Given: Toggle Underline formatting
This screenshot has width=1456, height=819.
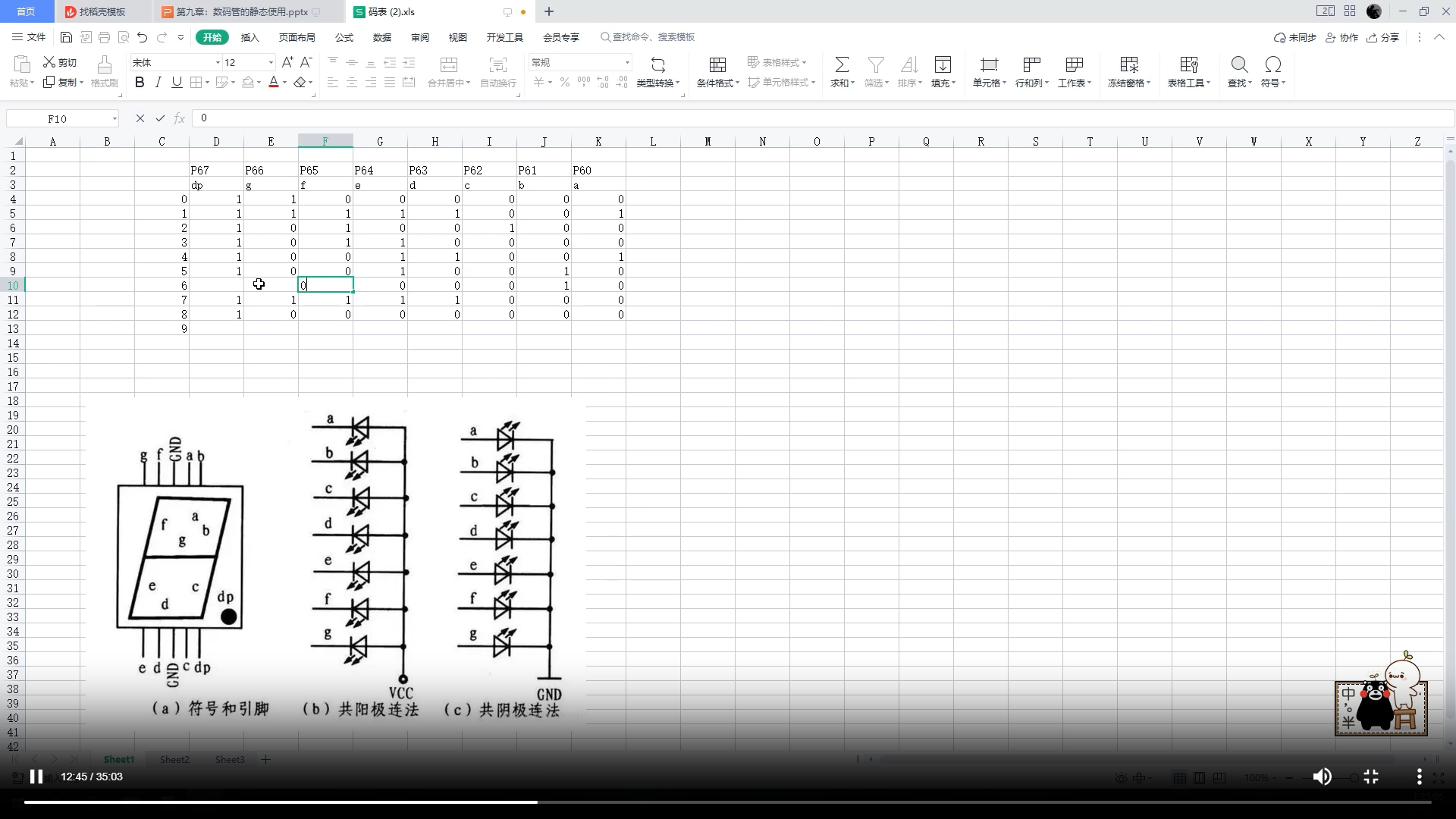Looking at the screenshot, I should pos(177,82).
